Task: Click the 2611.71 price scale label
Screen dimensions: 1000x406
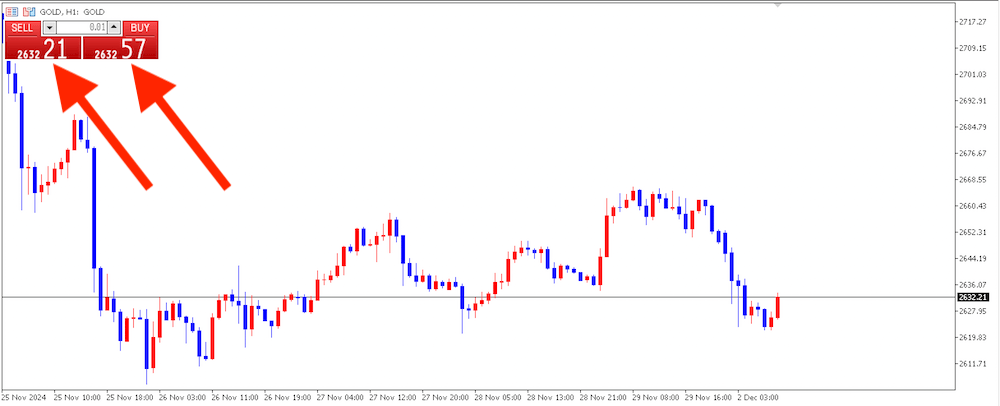Action: pos(972,363)
